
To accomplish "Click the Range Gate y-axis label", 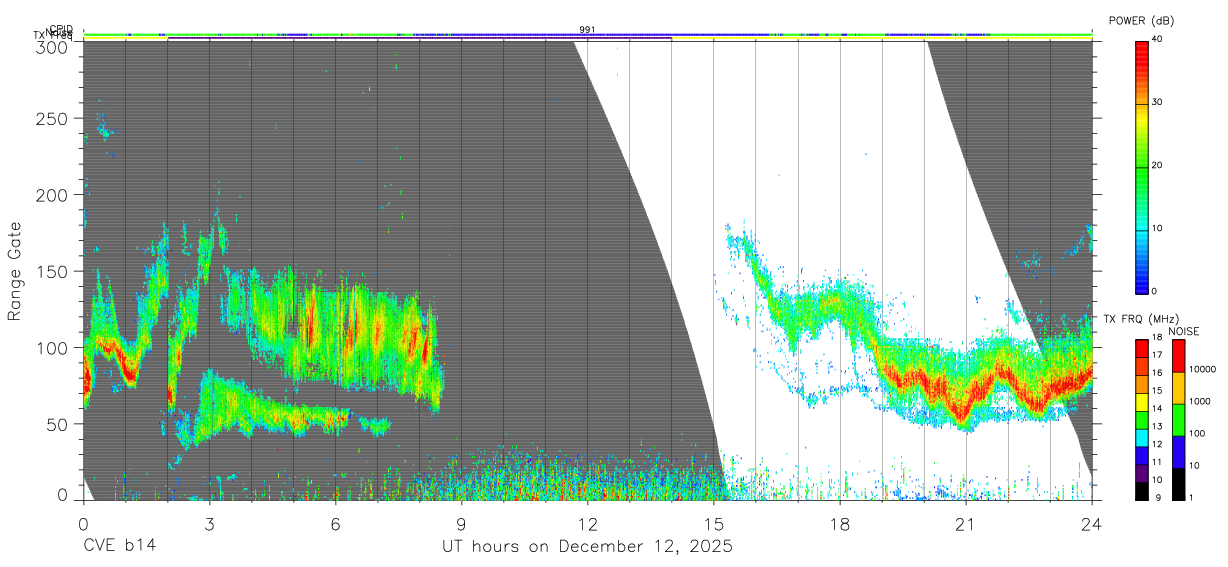I will pyautogui.click(x=15, y=271).
